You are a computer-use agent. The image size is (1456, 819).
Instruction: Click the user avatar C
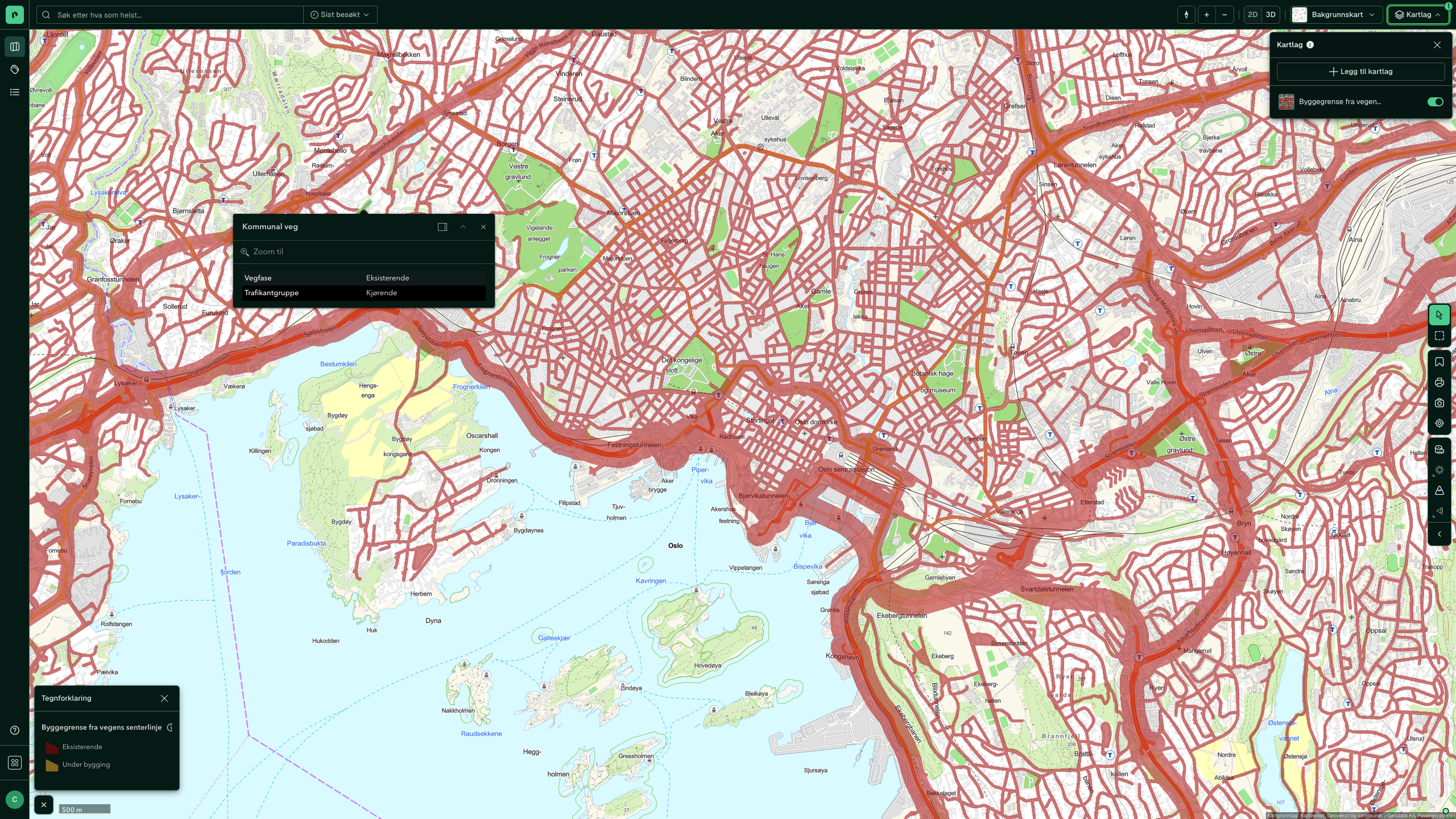pyautogui.click(x=15, y=799)
